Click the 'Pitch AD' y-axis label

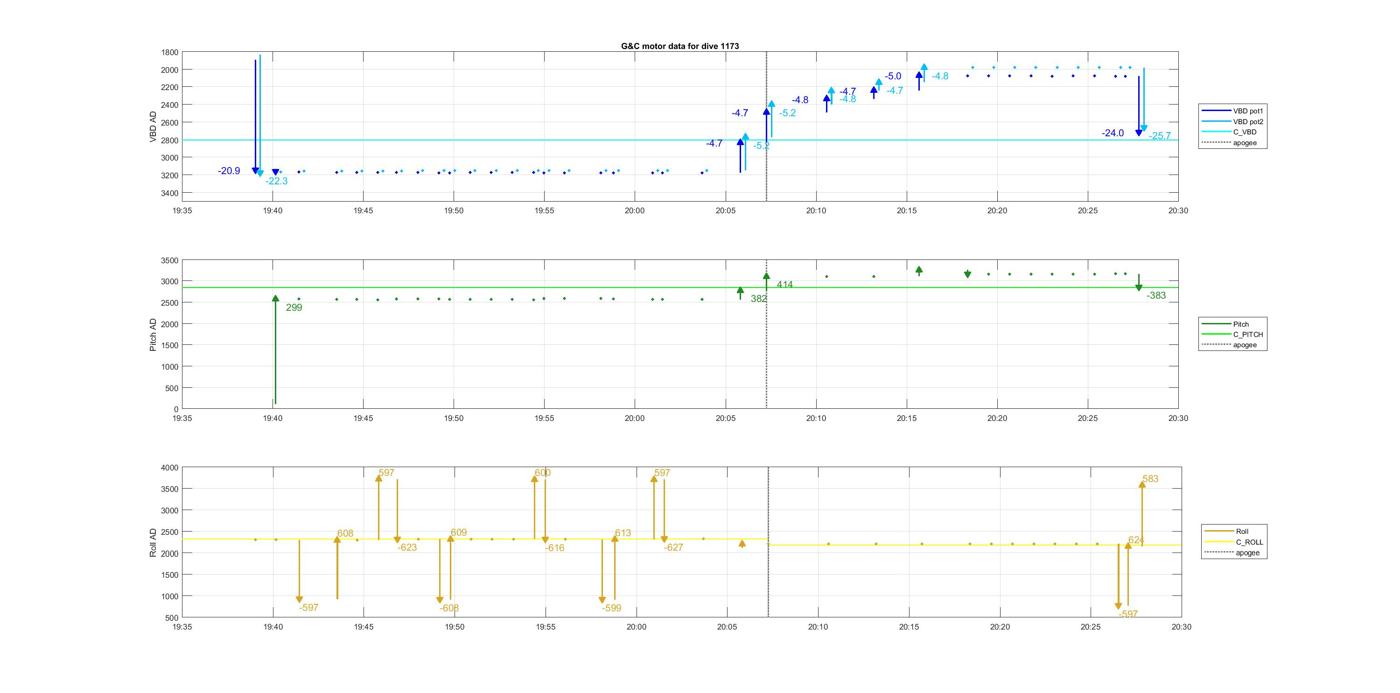[x=153, y=334]
